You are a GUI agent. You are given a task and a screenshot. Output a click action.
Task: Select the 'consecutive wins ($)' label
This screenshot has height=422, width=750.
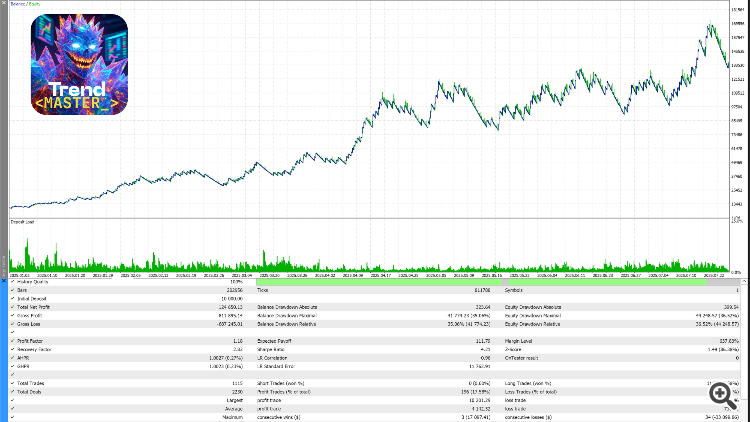(x=279, y=417)
